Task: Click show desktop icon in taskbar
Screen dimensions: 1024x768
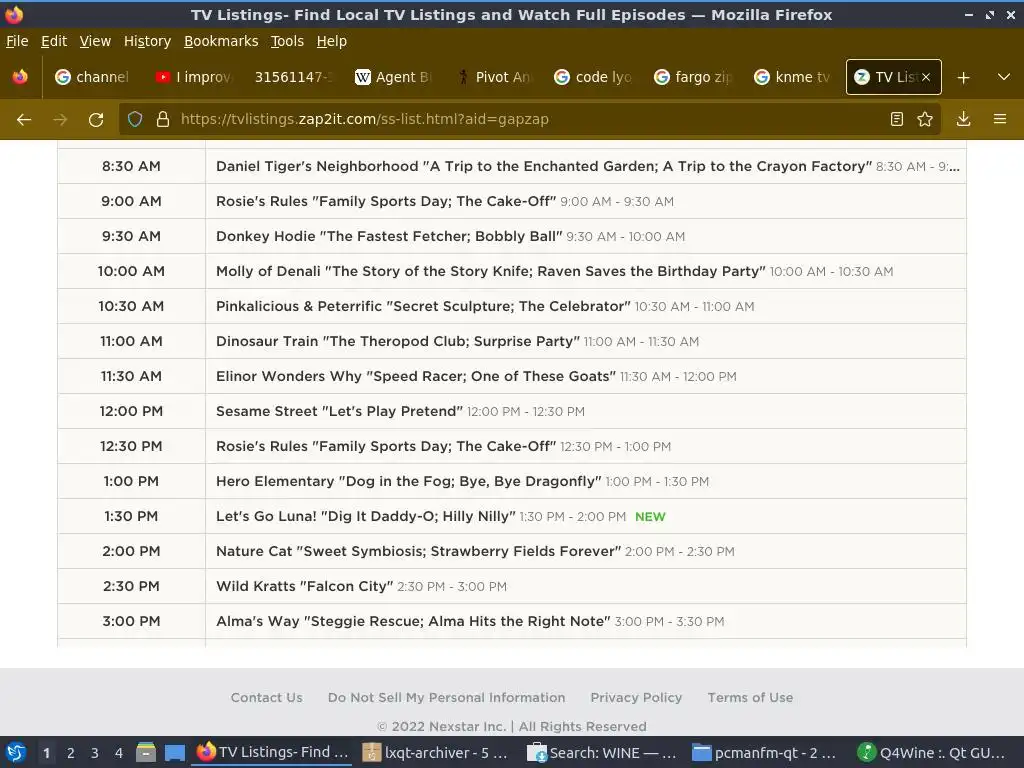Action: [x=174, y=752]
